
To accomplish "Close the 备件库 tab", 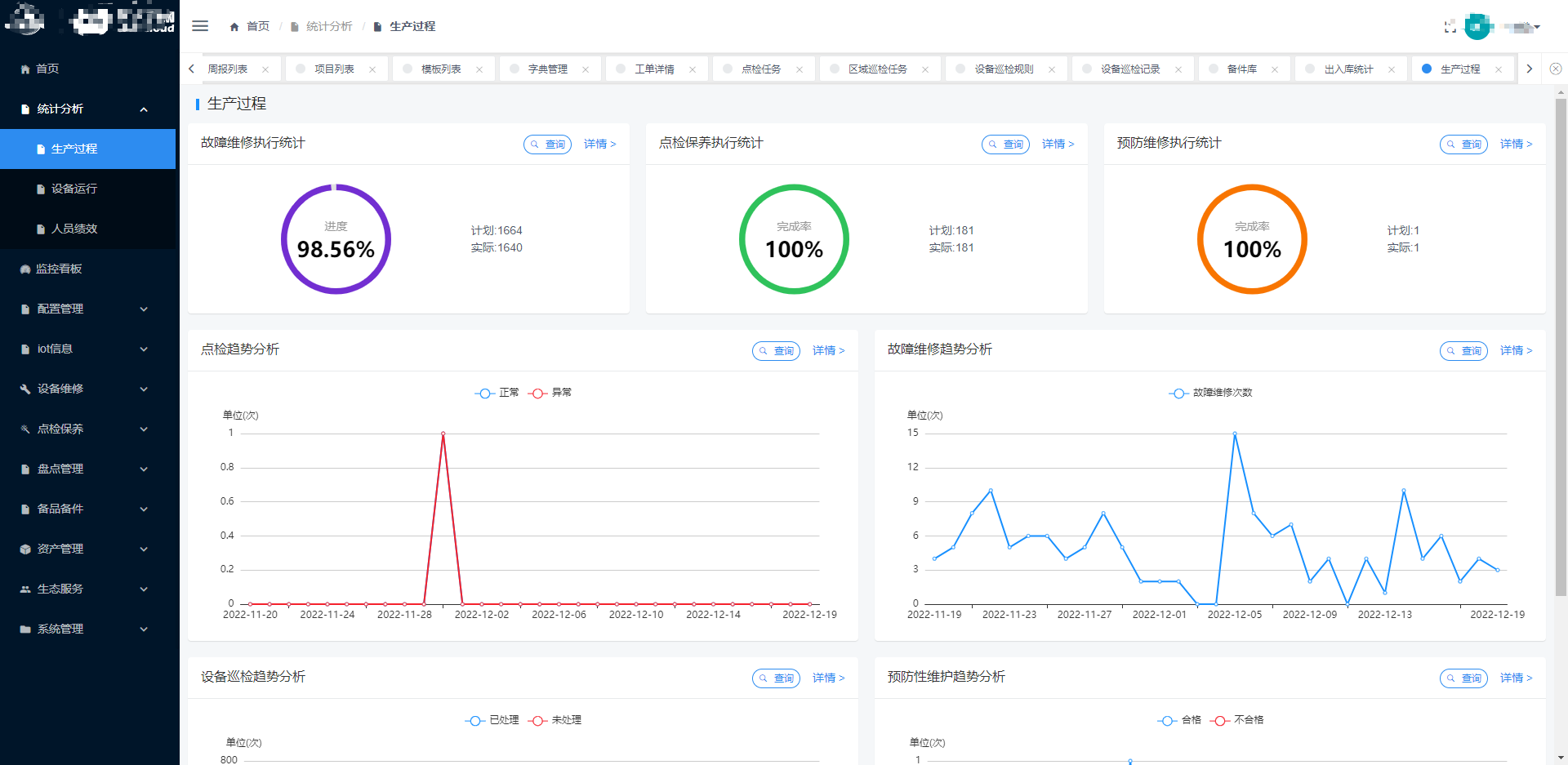I will (x=1275, y=69).
